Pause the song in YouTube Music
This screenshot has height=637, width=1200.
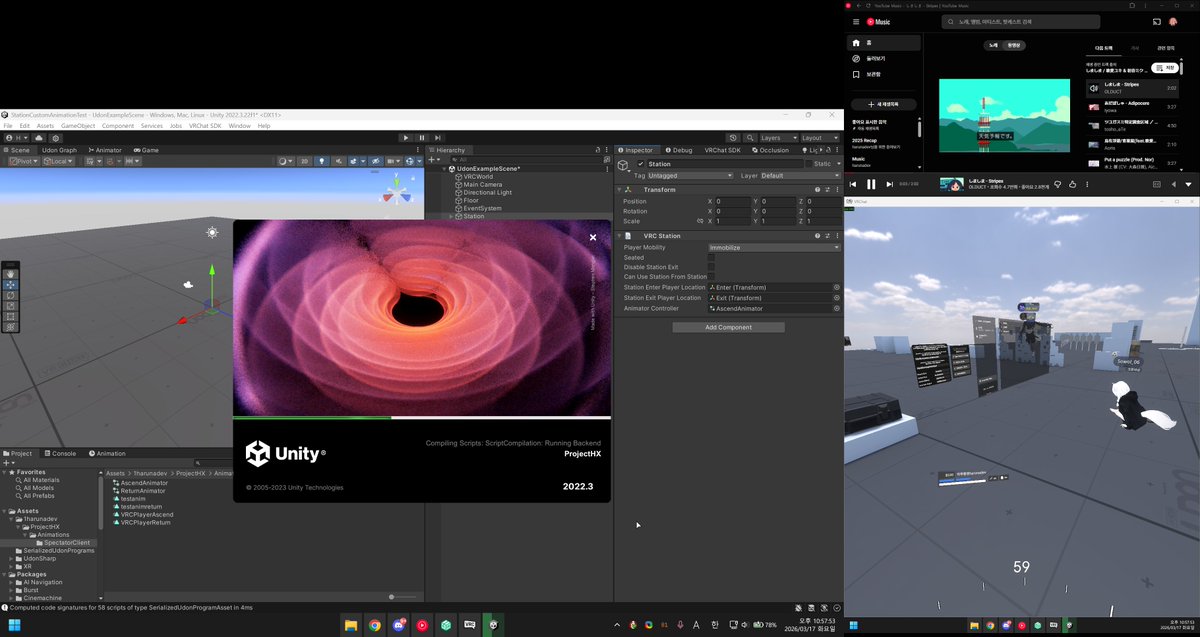click(x=871, y=184)
